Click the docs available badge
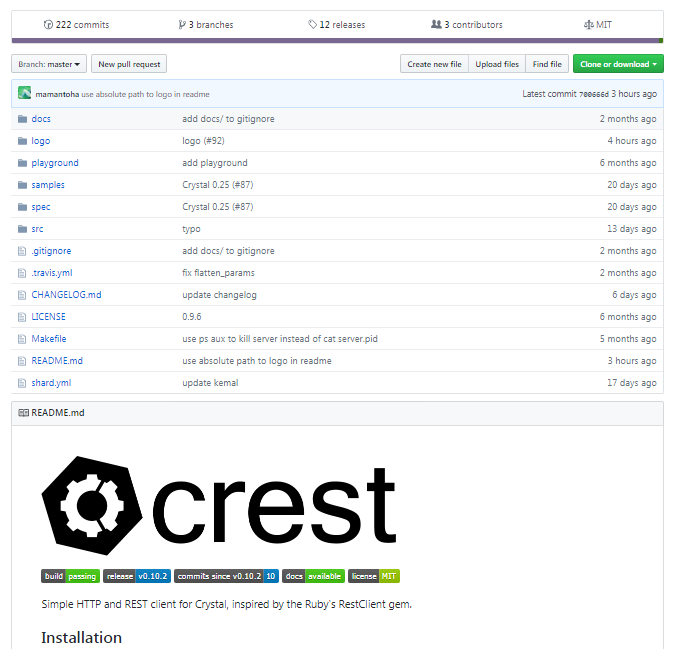This screenshot has width=673, height=649. click(313, 576)
